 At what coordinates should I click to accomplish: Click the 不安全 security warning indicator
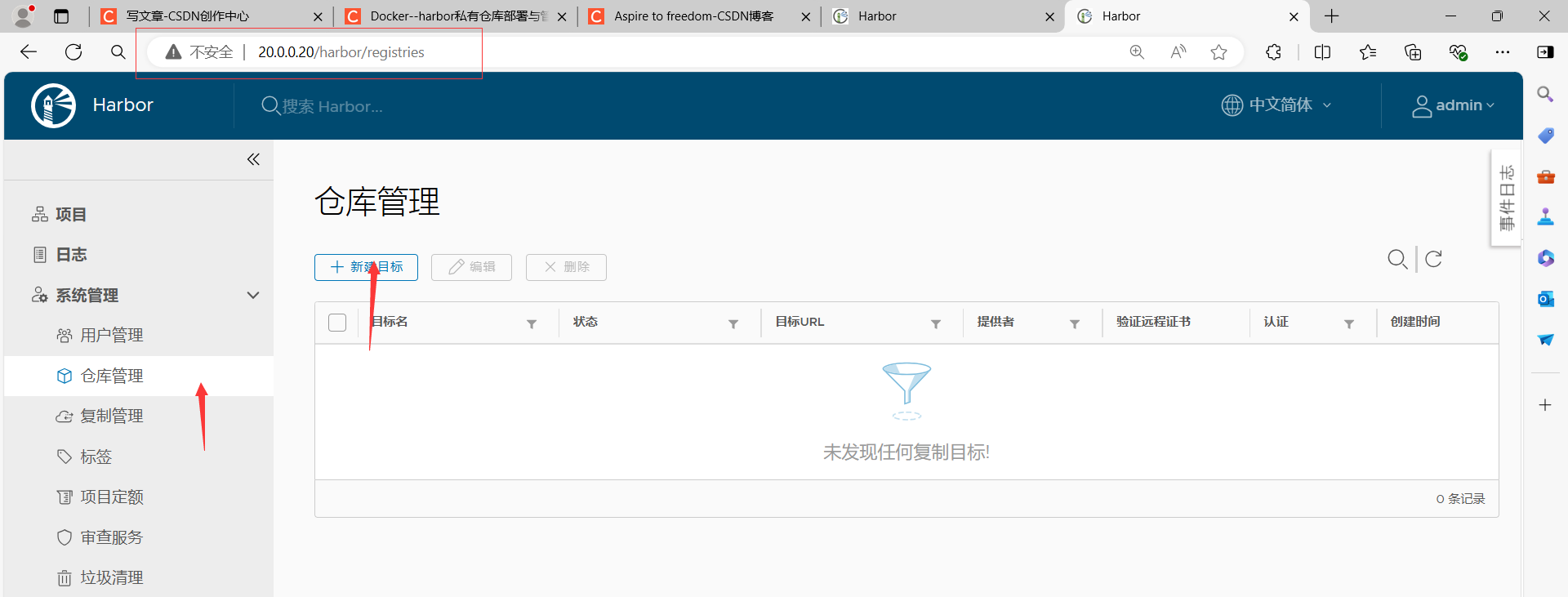point(199,52)
